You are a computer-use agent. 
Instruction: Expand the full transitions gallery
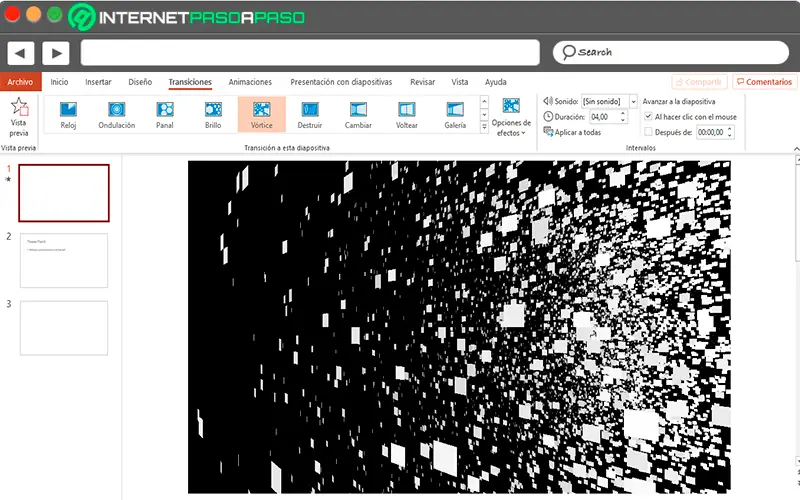pos(484,128)
